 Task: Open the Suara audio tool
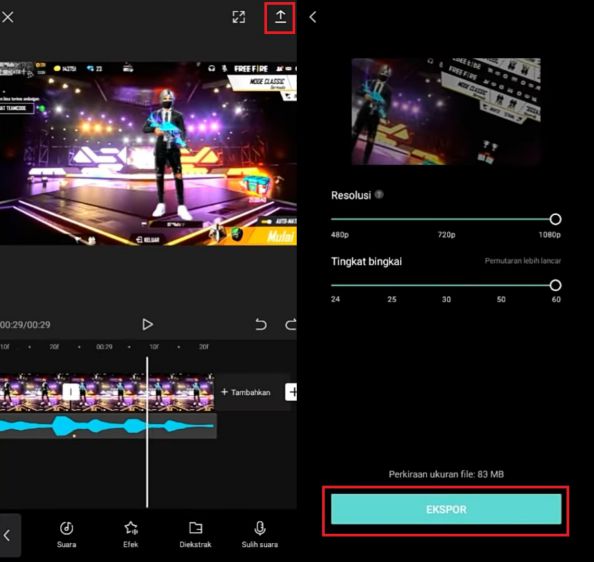coord(67,534)
